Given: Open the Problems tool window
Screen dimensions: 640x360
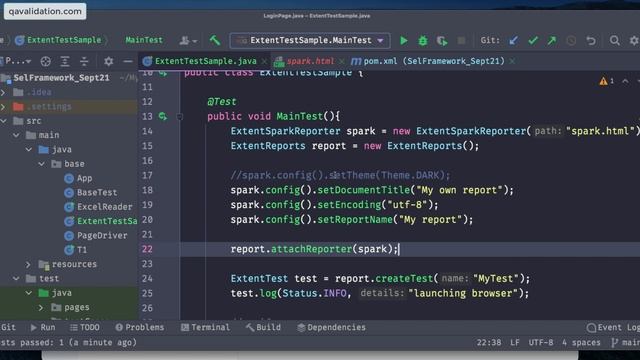Looking at the screenshot, I should click(140, 327).
